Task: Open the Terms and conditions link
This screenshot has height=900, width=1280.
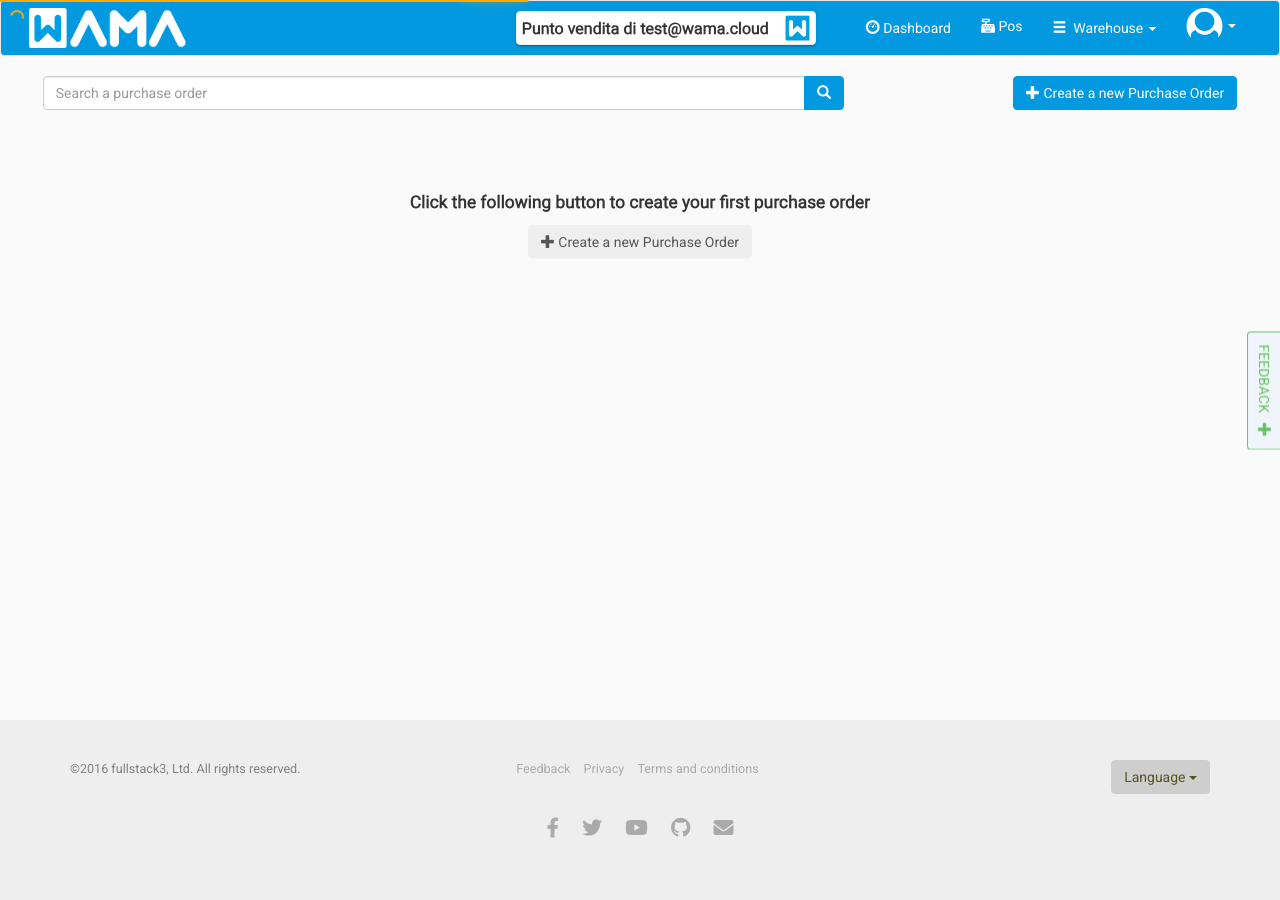Action: click(698, 769)
